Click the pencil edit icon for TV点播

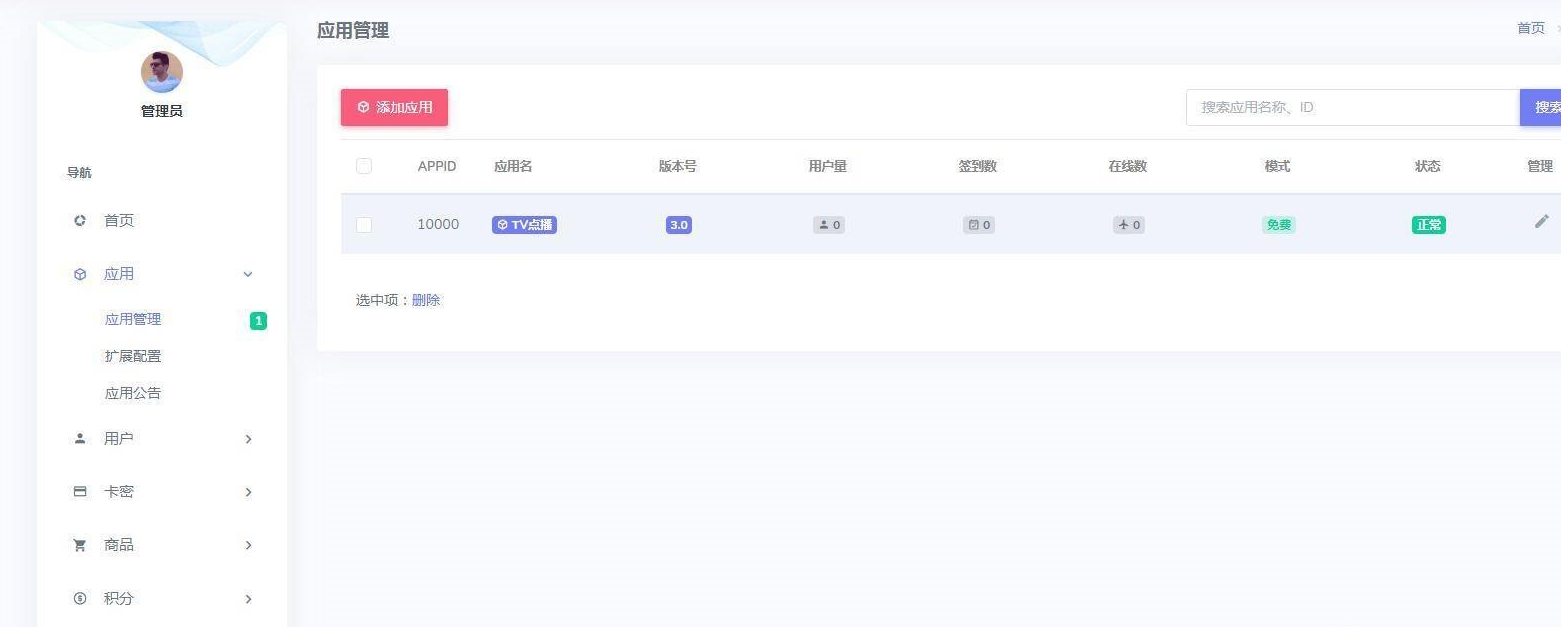pos(1541,221)
